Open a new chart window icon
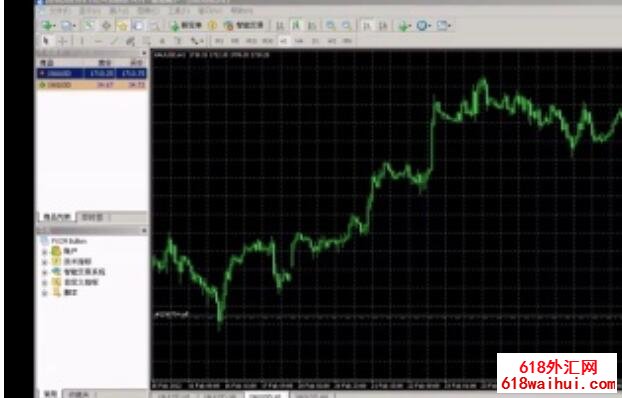The width and height of the screenshot is (622, 398). [x=48, y=26]
